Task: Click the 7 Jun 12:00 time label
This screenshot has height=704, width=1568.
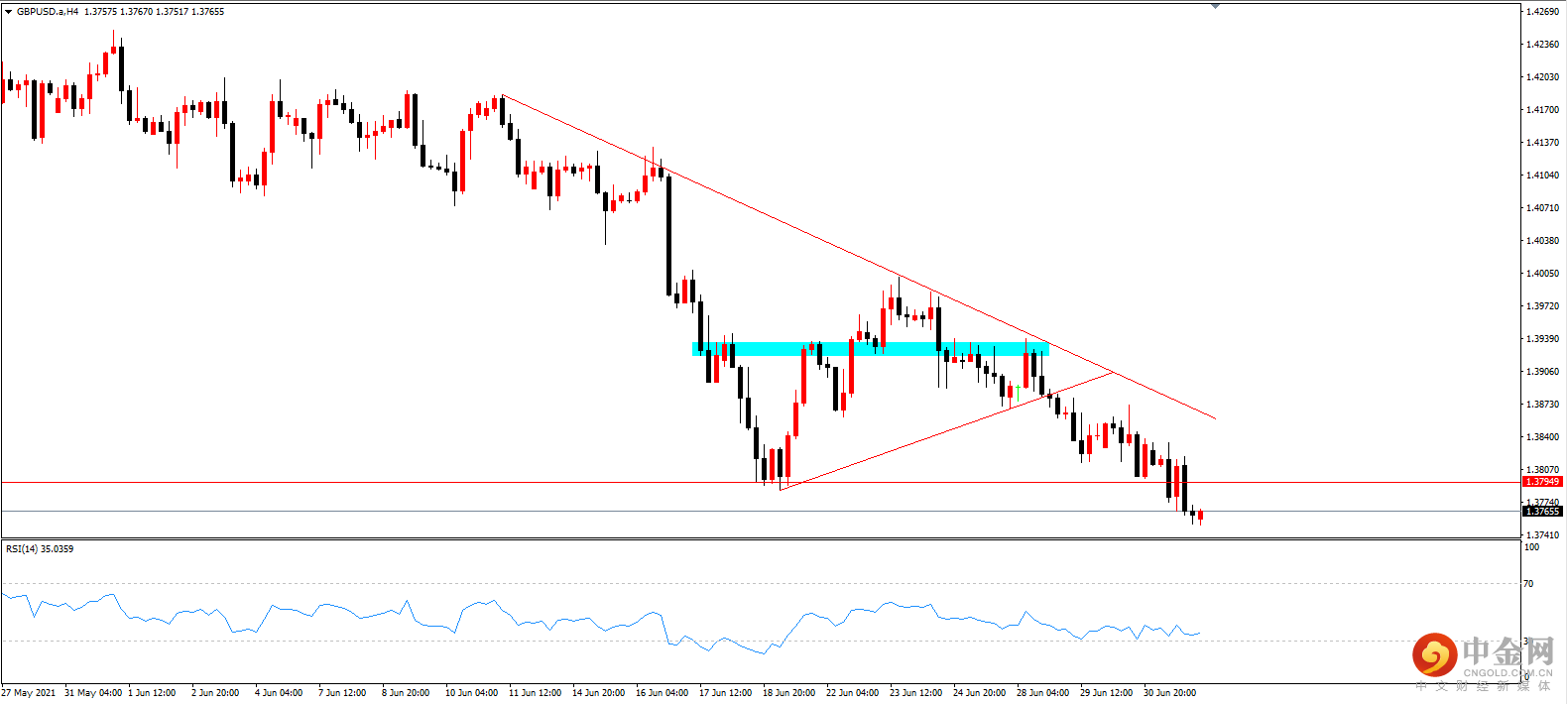Action: tap(342, 693)
